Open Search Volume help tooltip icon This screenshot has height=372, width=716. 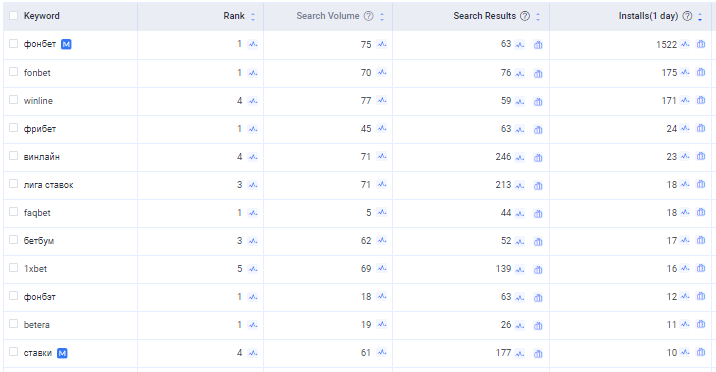coord(369,16)
